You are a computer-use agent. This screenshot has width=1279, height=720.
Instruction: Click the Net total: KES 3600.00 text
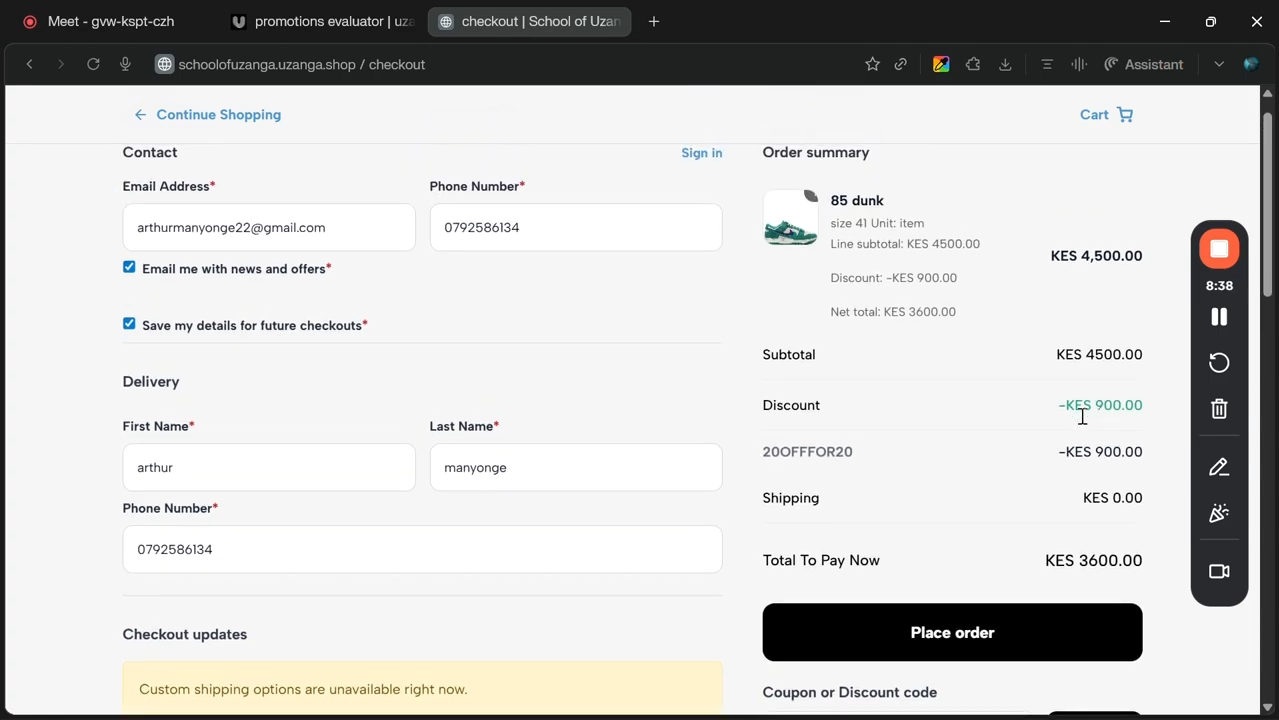point(893,312)
